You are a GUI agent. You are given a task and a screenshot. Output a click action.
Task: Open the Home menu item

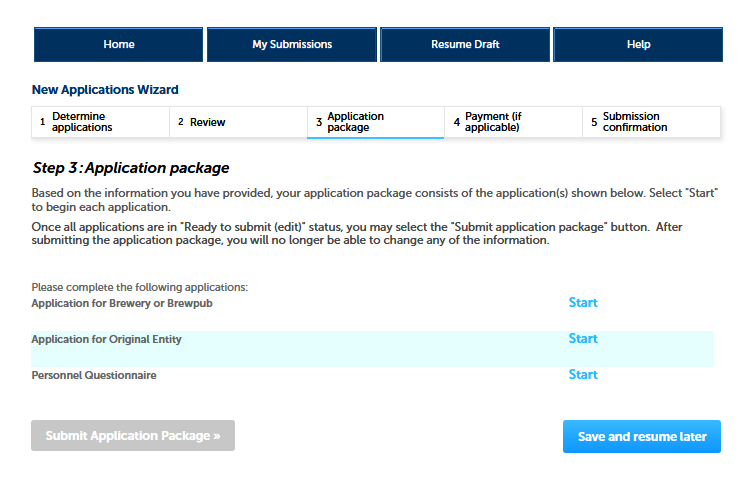click(x=119, y=44)
